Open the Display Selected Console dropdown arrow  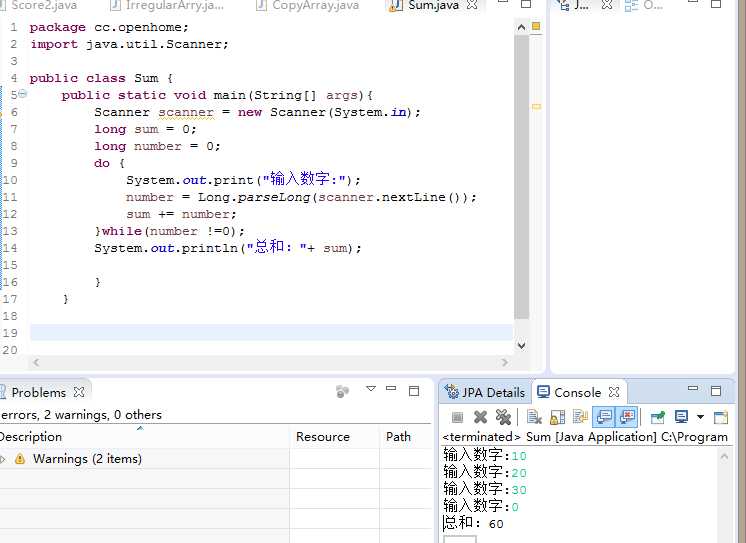(700, 417)
